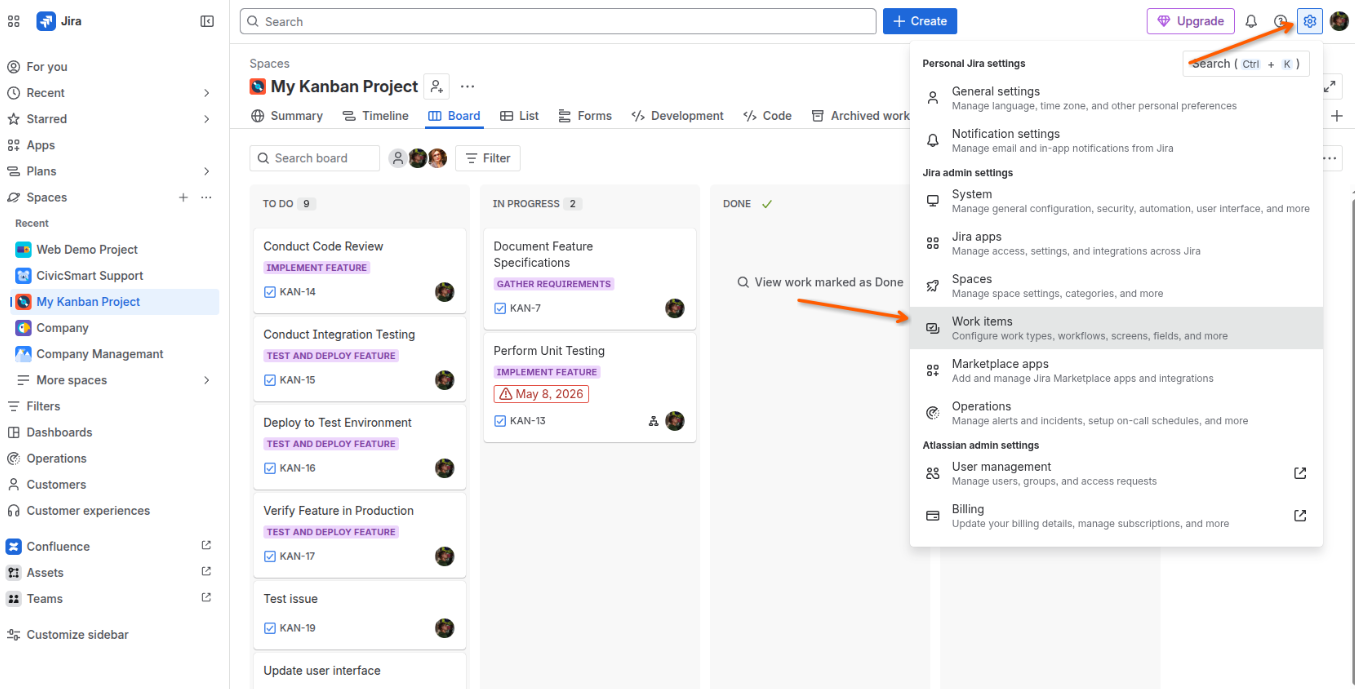Click the fullscreen expand icon

point(1330,87)
